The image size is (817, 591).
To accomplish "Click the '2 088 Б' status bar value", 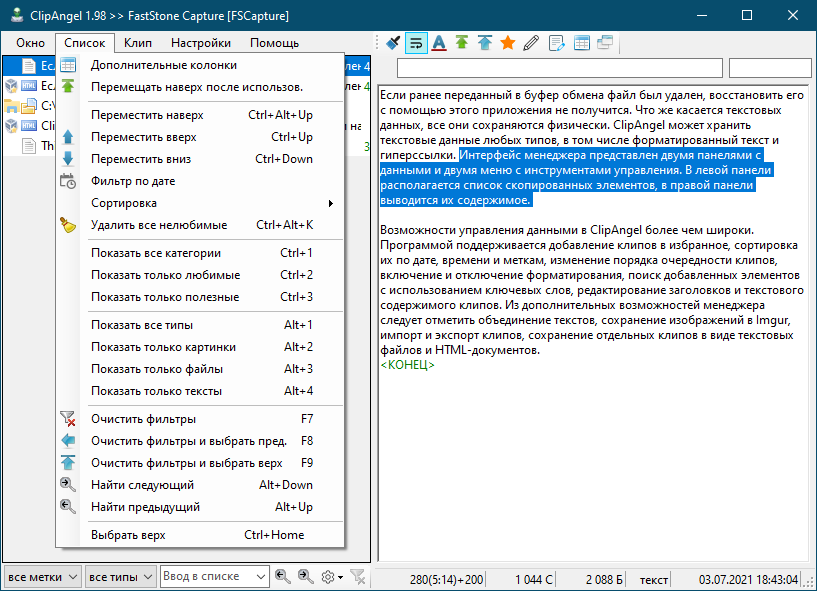I will point(604,580).
